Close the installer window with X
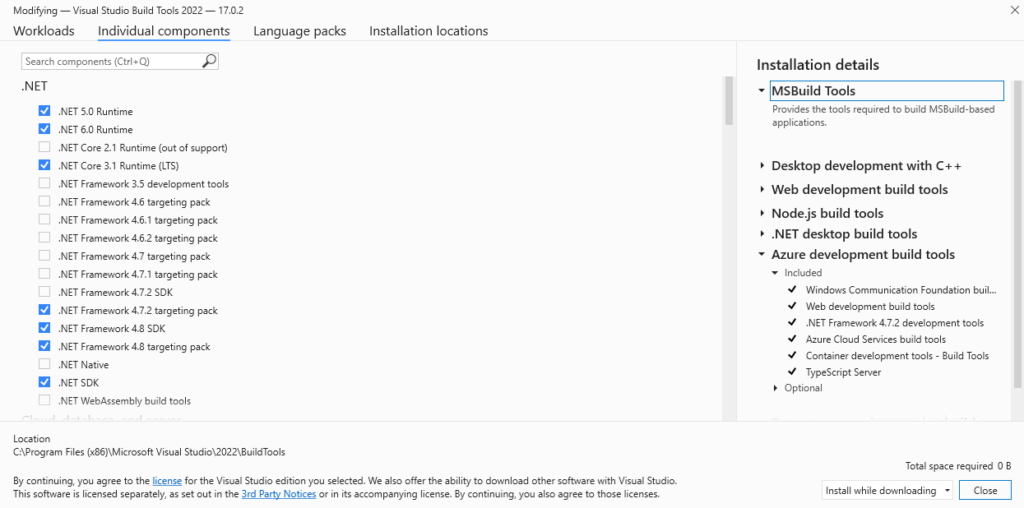The image size is (1024, 508). (1014, 10)
